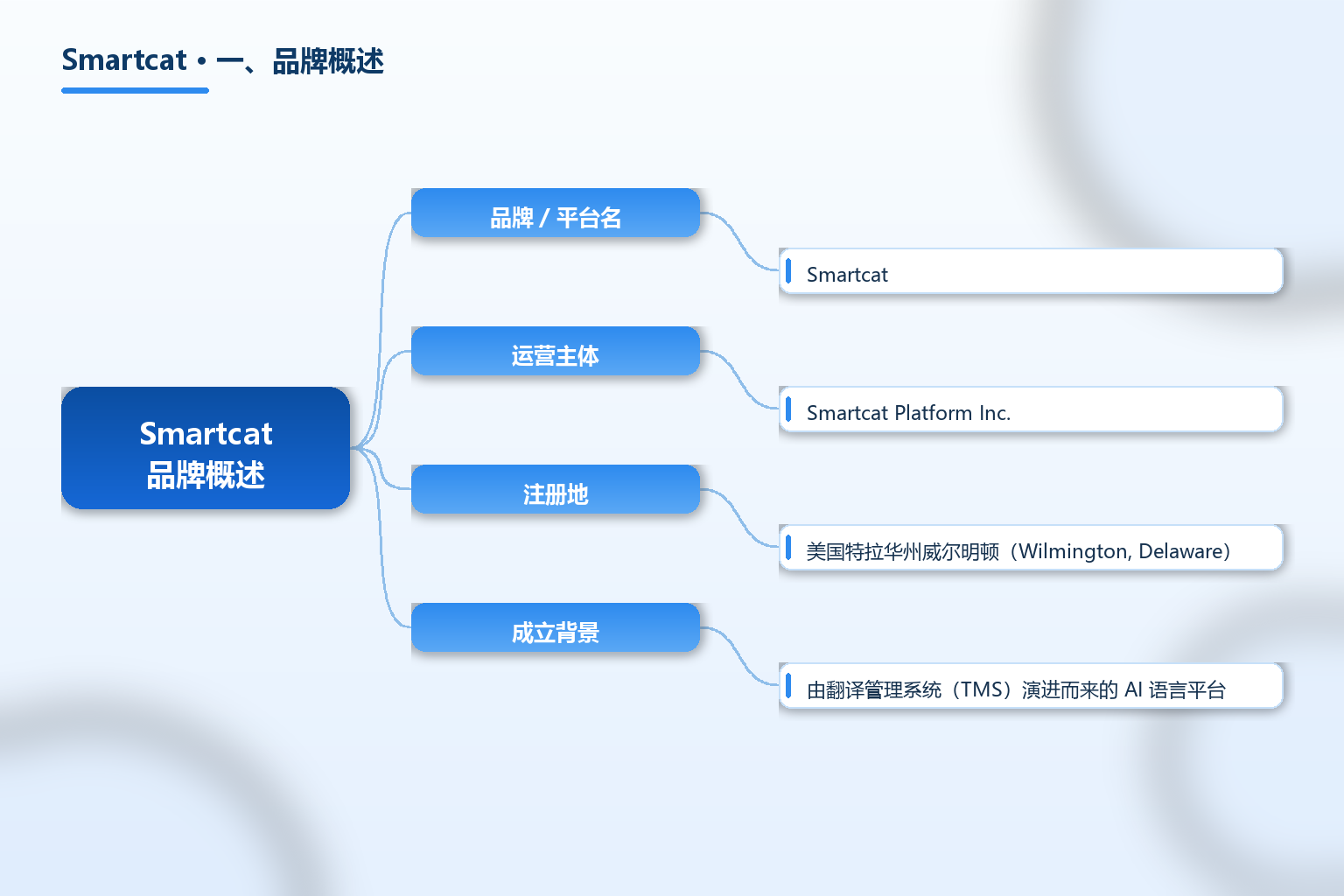Viewport: 1344px width, 896px height.
Task: Click the Wilmington, Delaware location box
Action: pos(1031,548)
